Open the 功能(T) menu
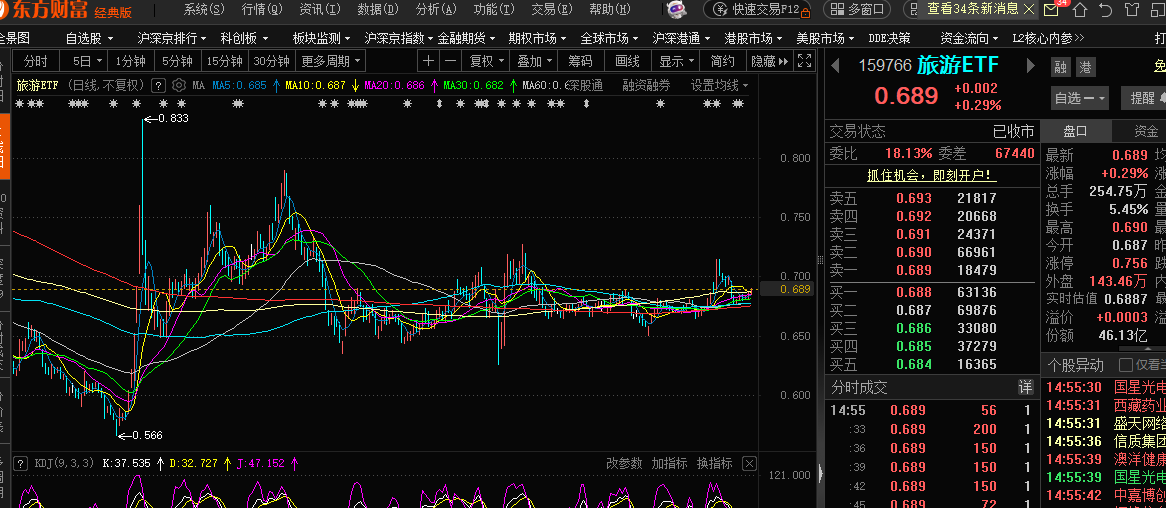1166x508 pixels. tap(495, 10)
